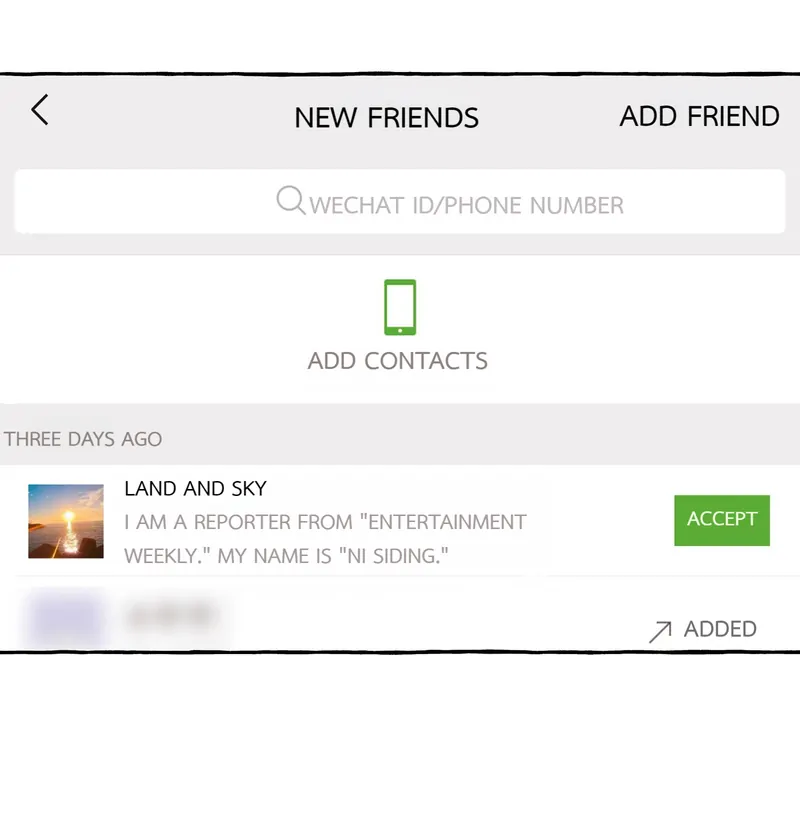Tap the blurred contact's avatar
800x815 pixels.
66,616
